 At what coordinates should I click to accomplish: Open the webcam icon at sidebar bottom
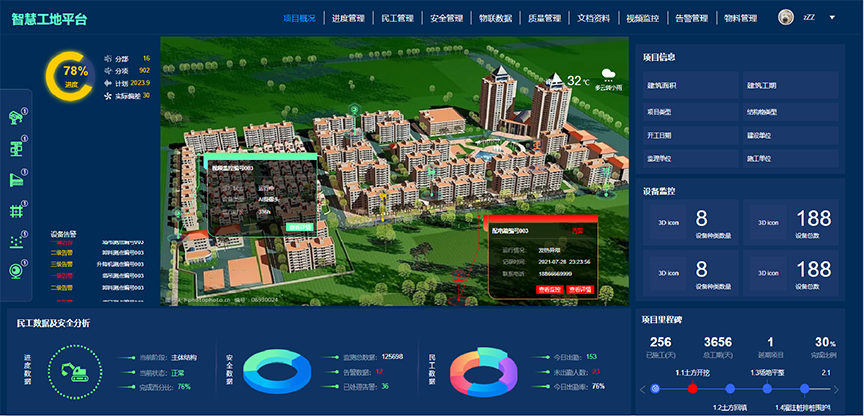tap(16, 270)
